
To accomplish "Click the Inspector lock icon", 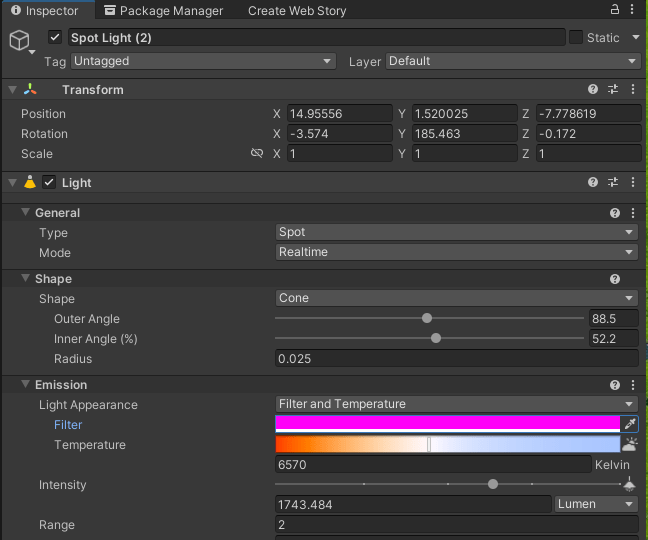I will click(614, 11).
